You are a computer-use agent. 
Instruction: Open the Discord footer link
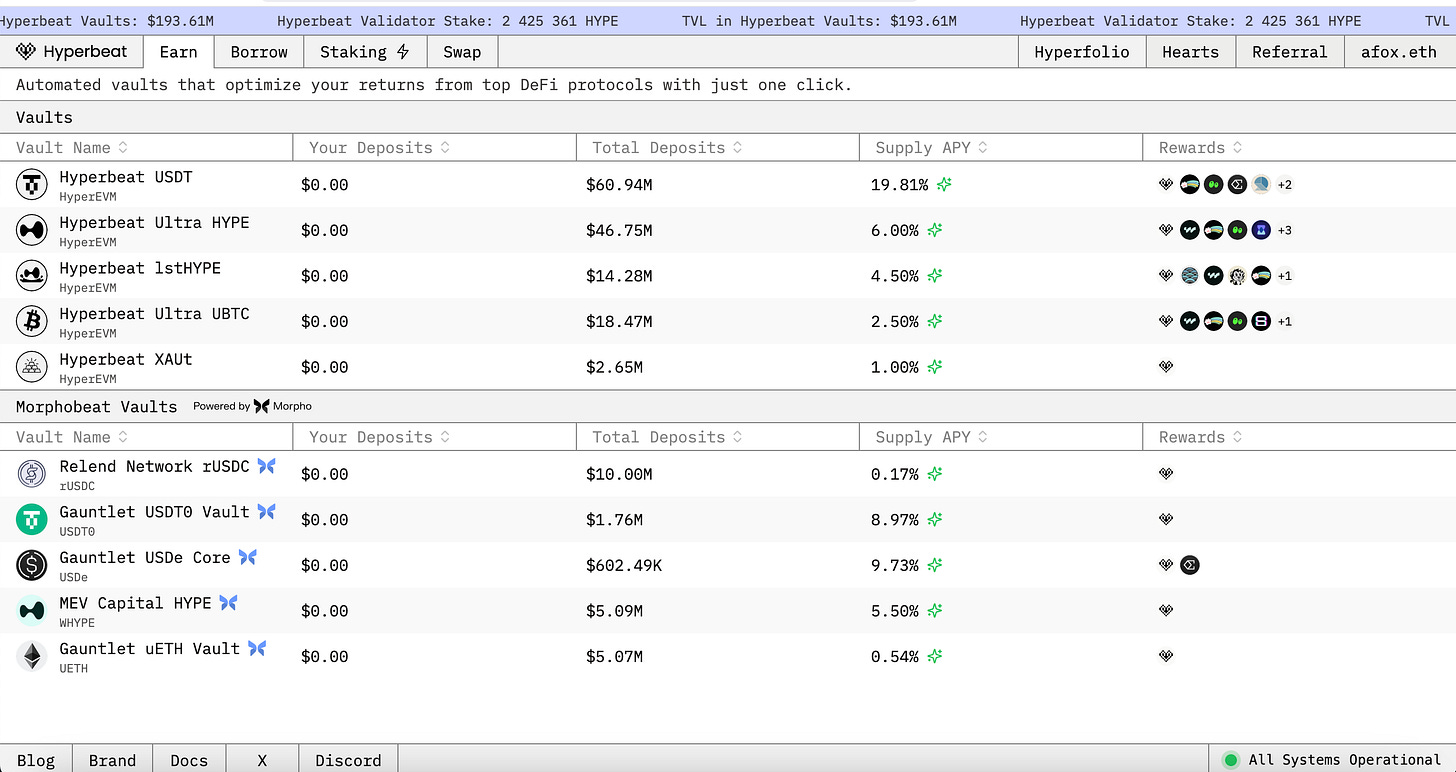pyautogui.click(x=348, y=760)
